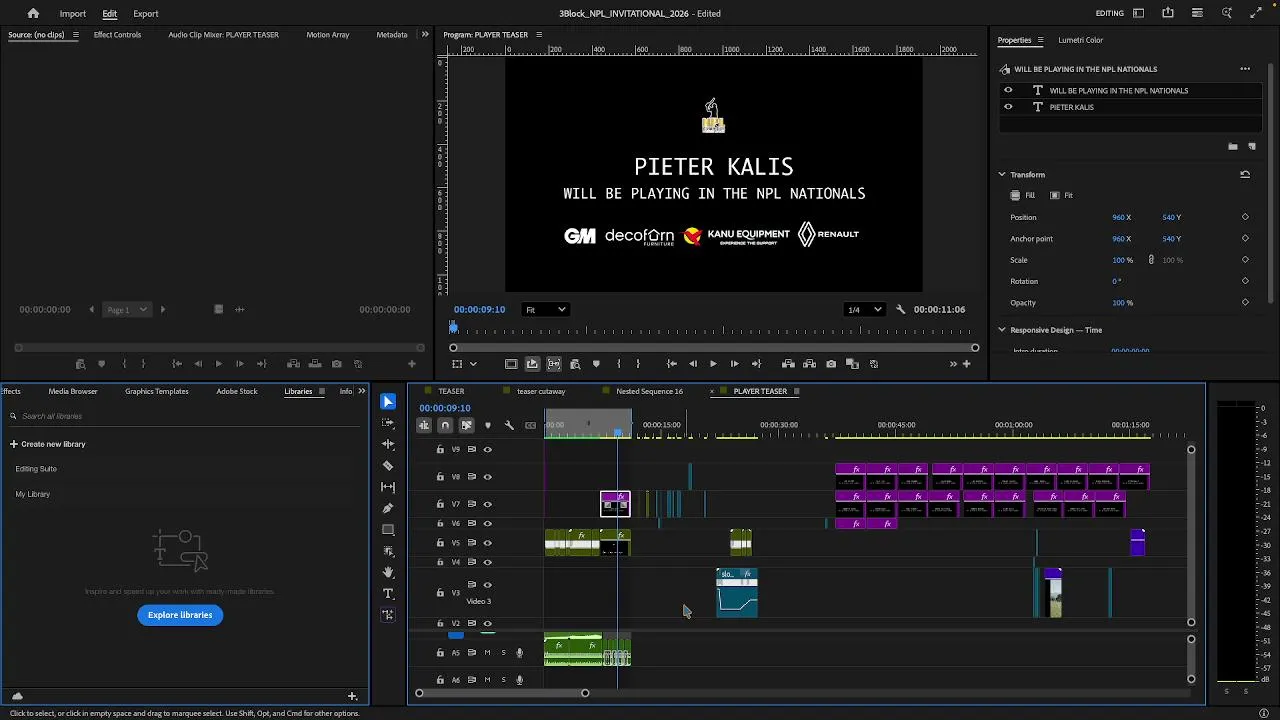This screenshot has height=720, width=1280.
Task: Switch to Nested Sequence 16 timeline tab
Action: click(x=649, y=391)
